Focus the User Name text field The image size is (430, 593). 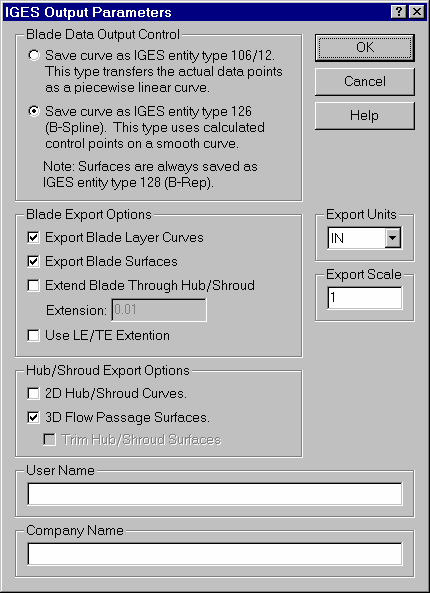[215, 494]
